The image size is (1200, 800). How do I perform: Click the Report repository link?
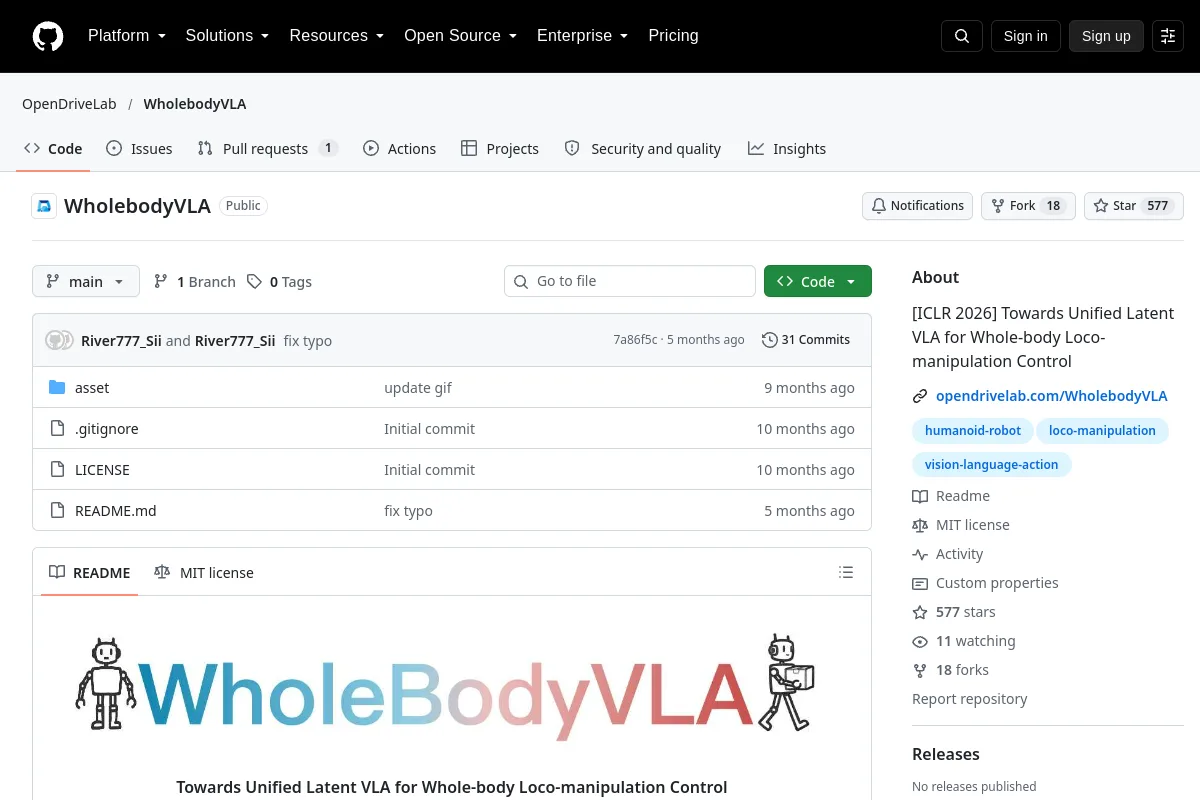click(969, 700)
